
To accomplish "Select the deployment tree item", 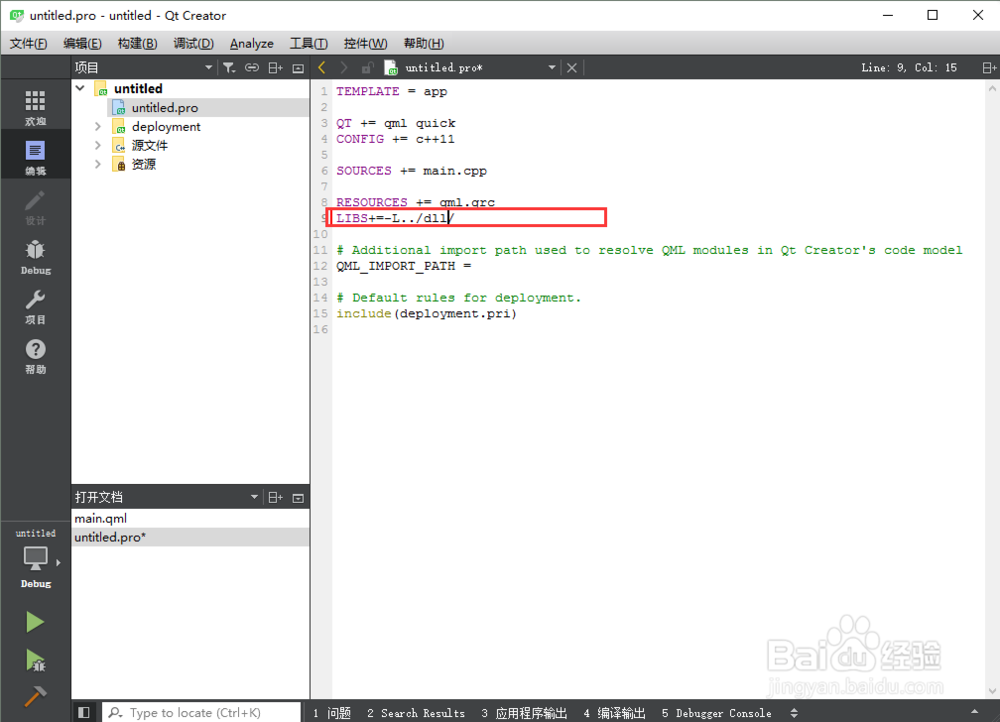I will pyautogui.click(x=166, y=126).
